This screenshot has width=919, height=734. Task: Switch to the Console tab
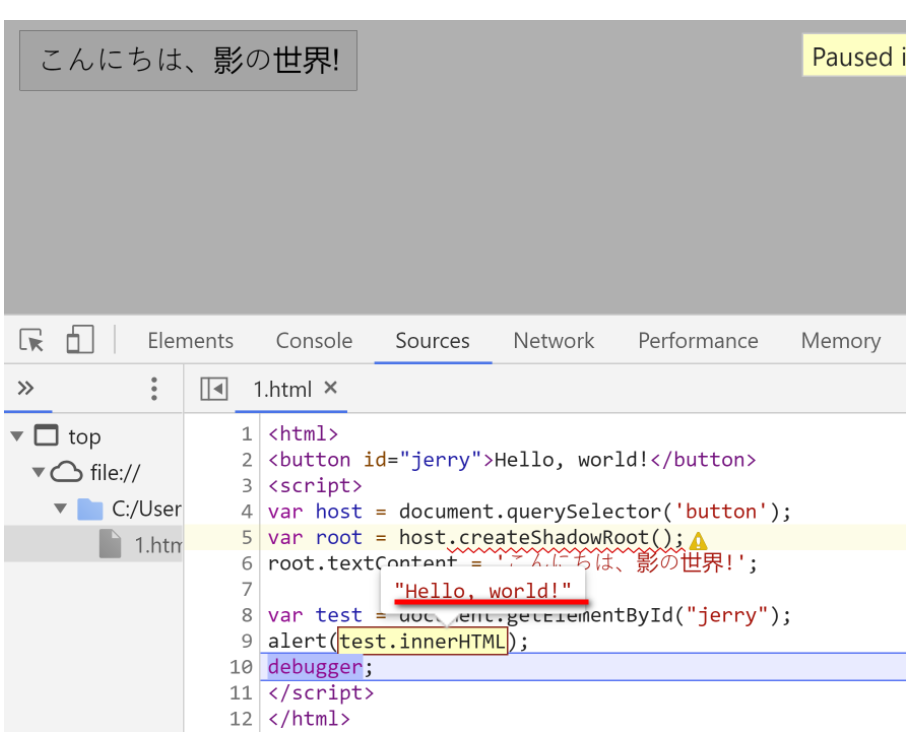pyautogui.click(x=314, y=341)
